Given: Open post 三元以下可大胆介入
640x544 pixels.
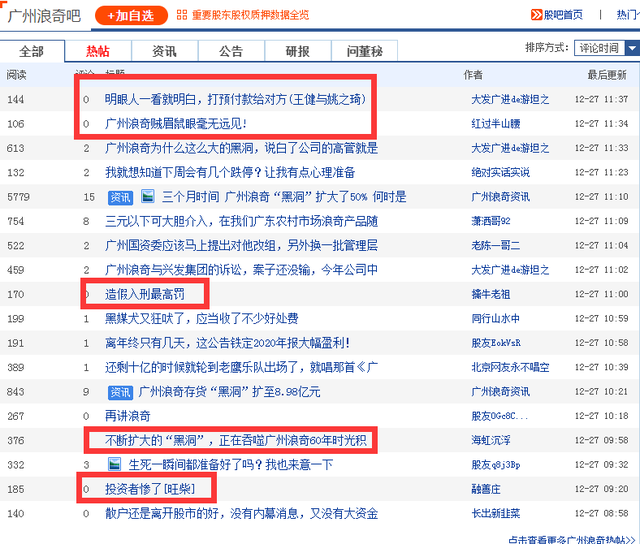Looking at the screenshot, I should click(241, 221).
